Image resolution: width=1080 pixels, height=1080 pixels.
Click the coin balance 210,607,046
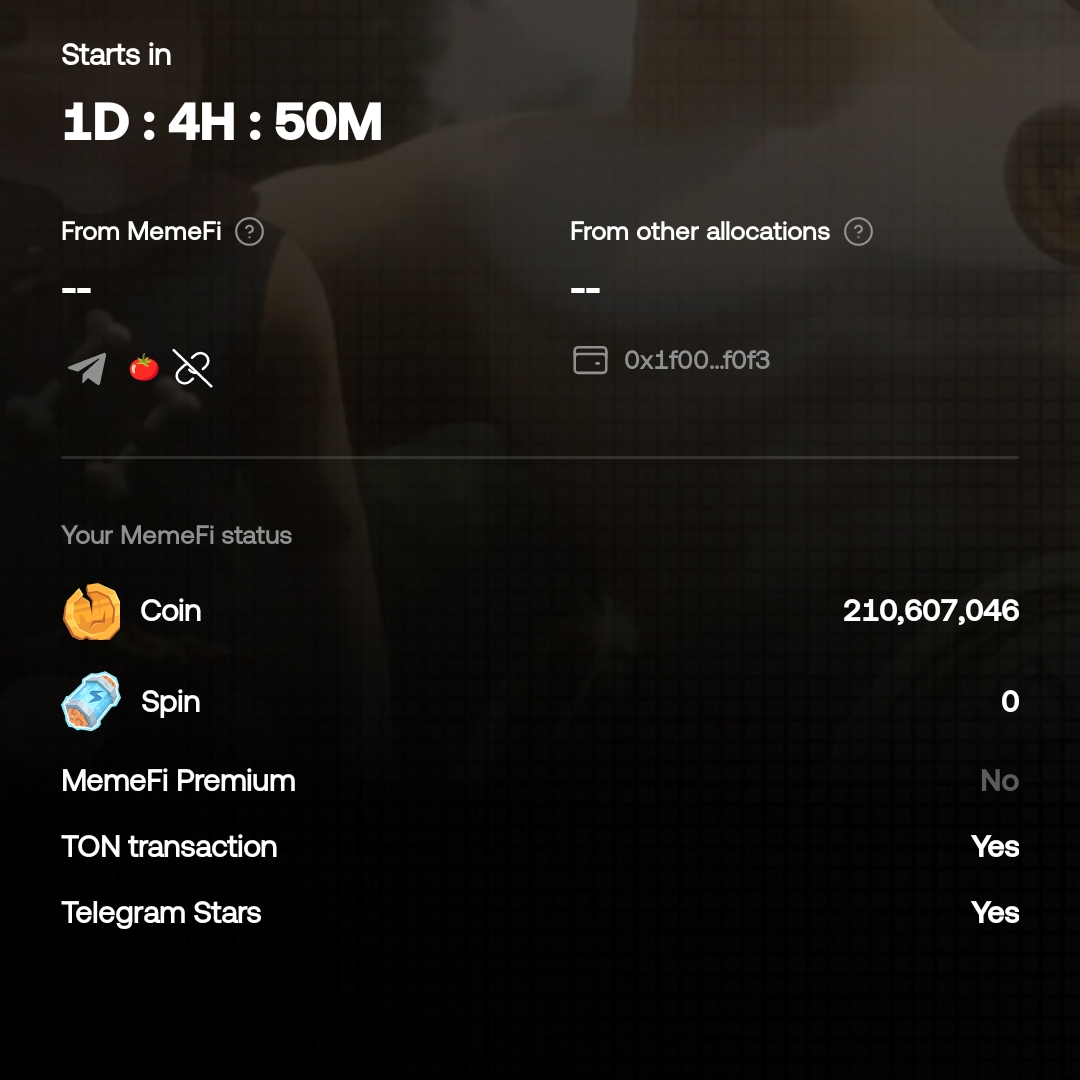pos(931,611)
